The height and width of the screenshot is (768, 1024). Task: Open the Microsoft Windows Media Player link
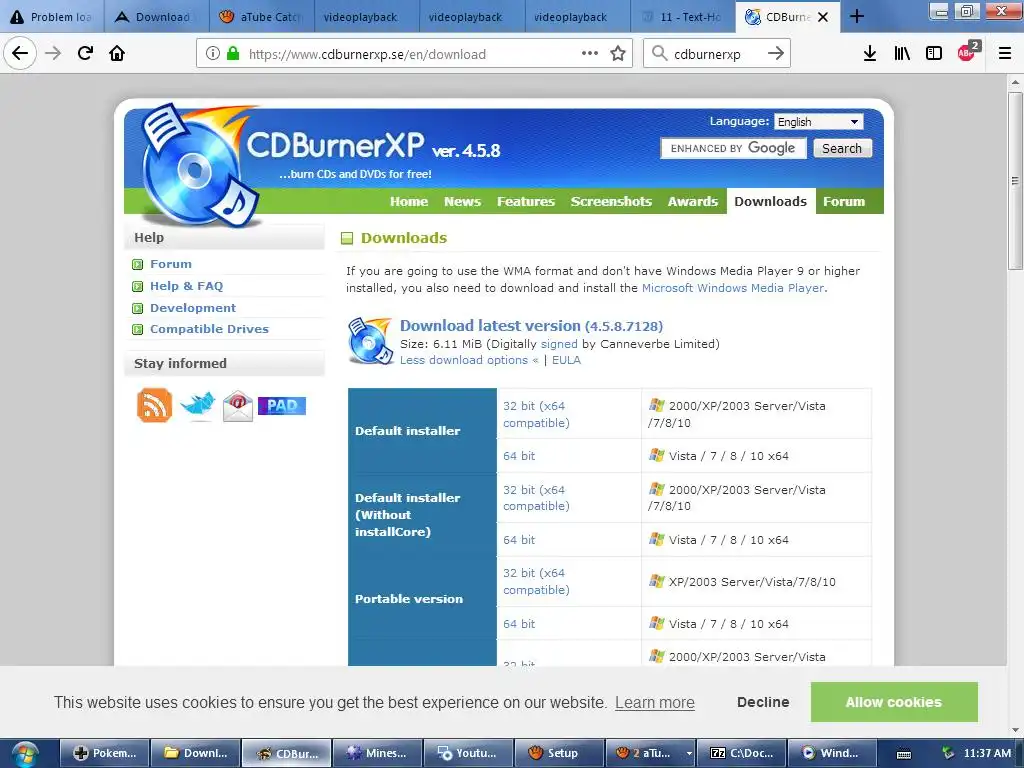733,288
